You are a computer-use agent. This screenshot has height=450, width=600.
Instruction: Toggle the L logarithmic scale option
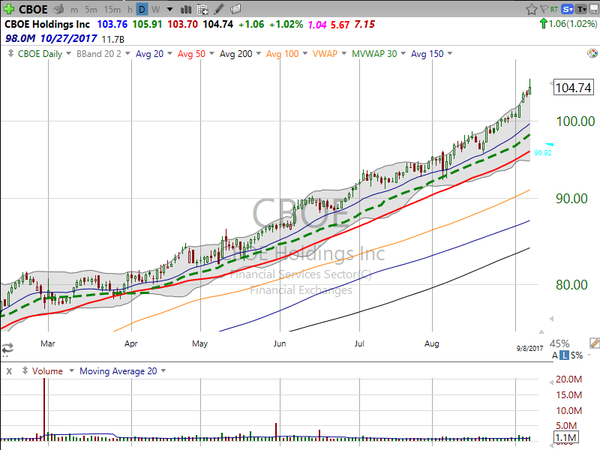[564, 355]
